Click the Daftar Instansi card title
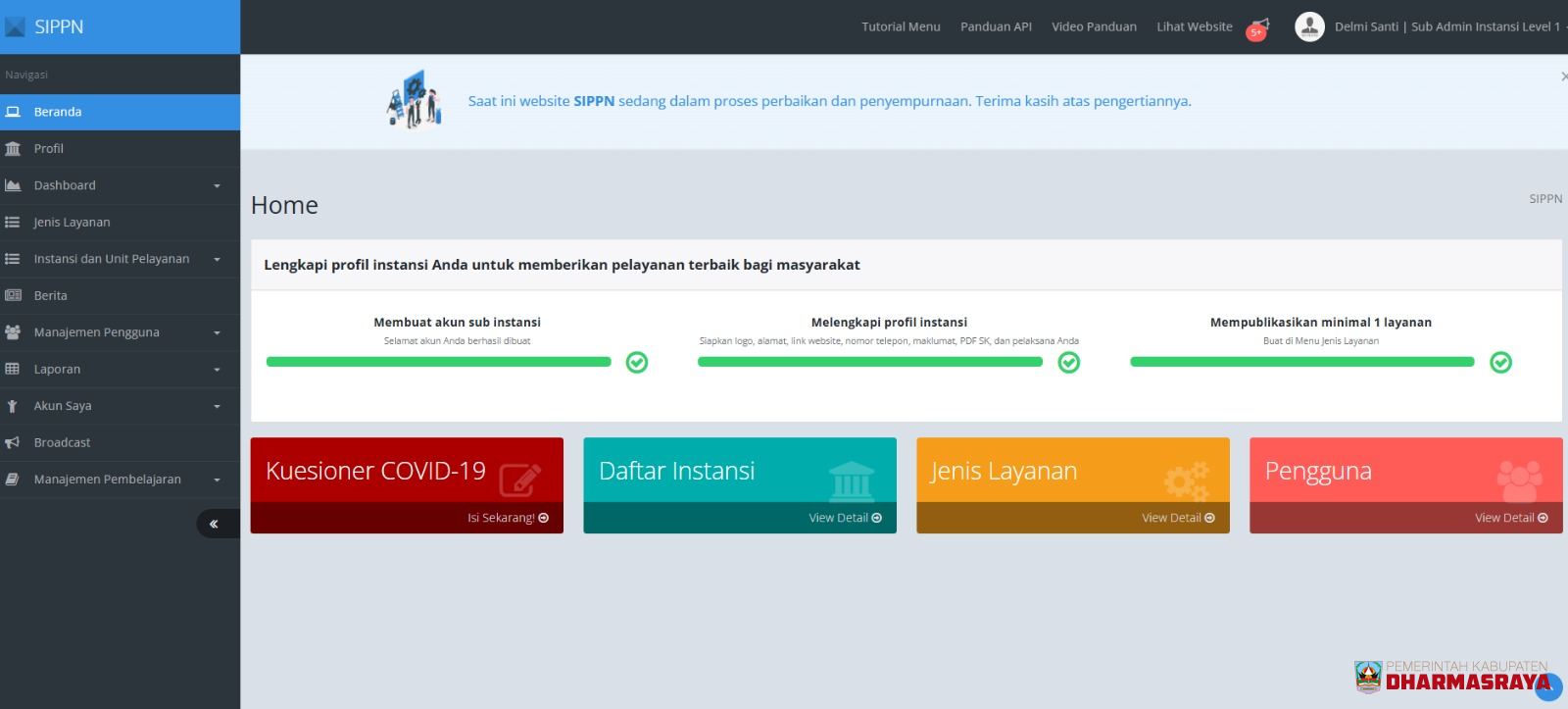This screenshot has height=709, width=1568. (x=676, y=471)
